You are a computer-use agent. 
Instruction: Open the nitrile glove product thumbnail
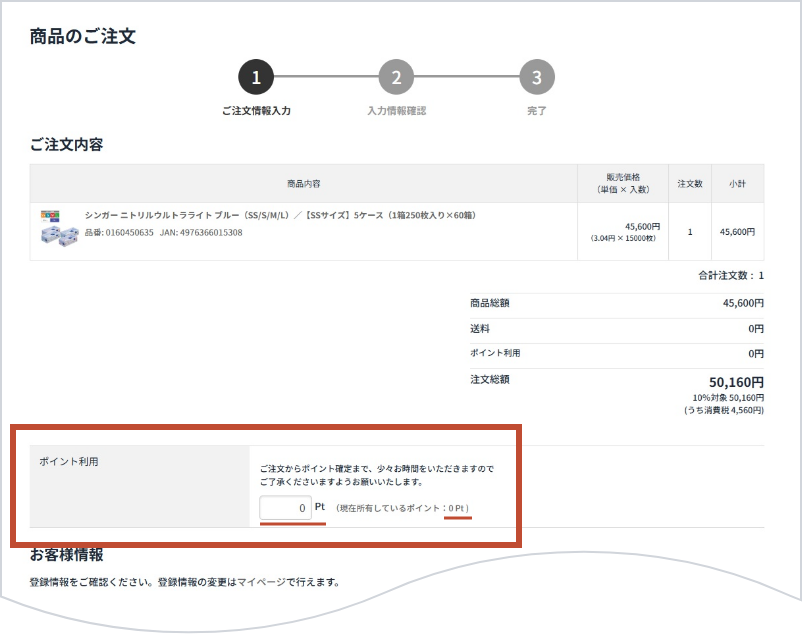click(58, 230)
